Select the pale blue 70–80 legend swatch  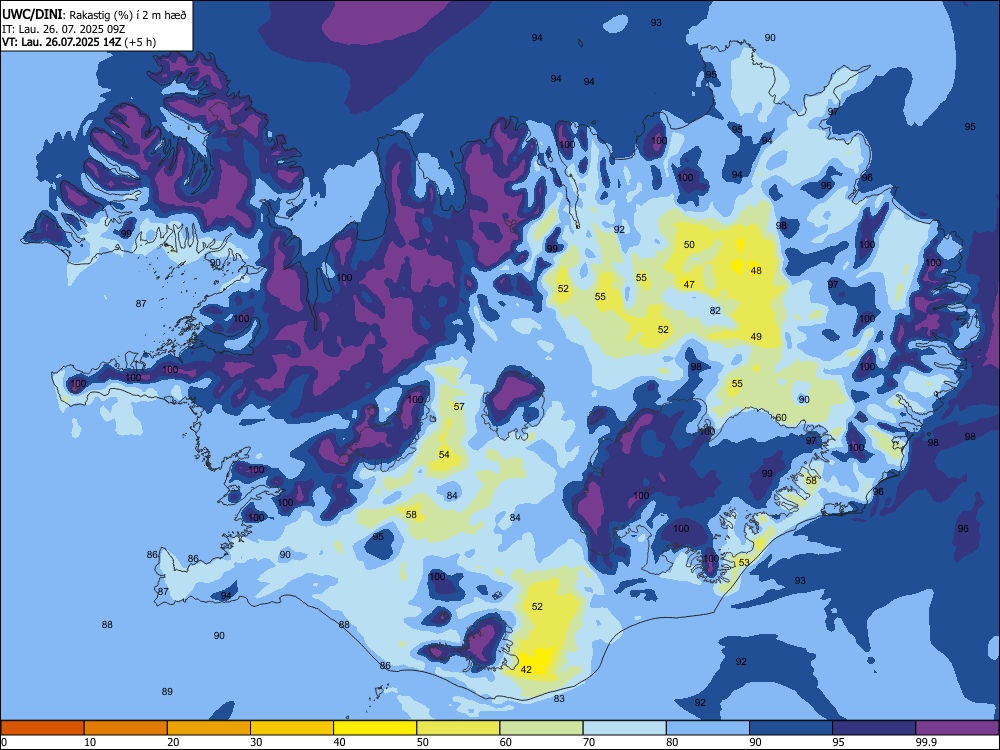click(625, 728)
